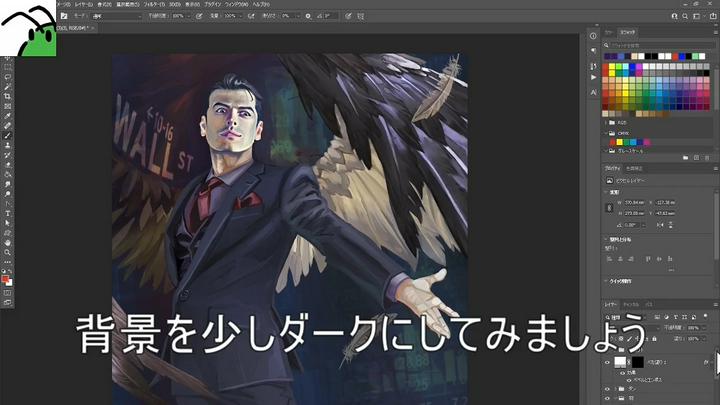
Task: Open the Help menu in menu bar
Action: click(x=261, y=4)
